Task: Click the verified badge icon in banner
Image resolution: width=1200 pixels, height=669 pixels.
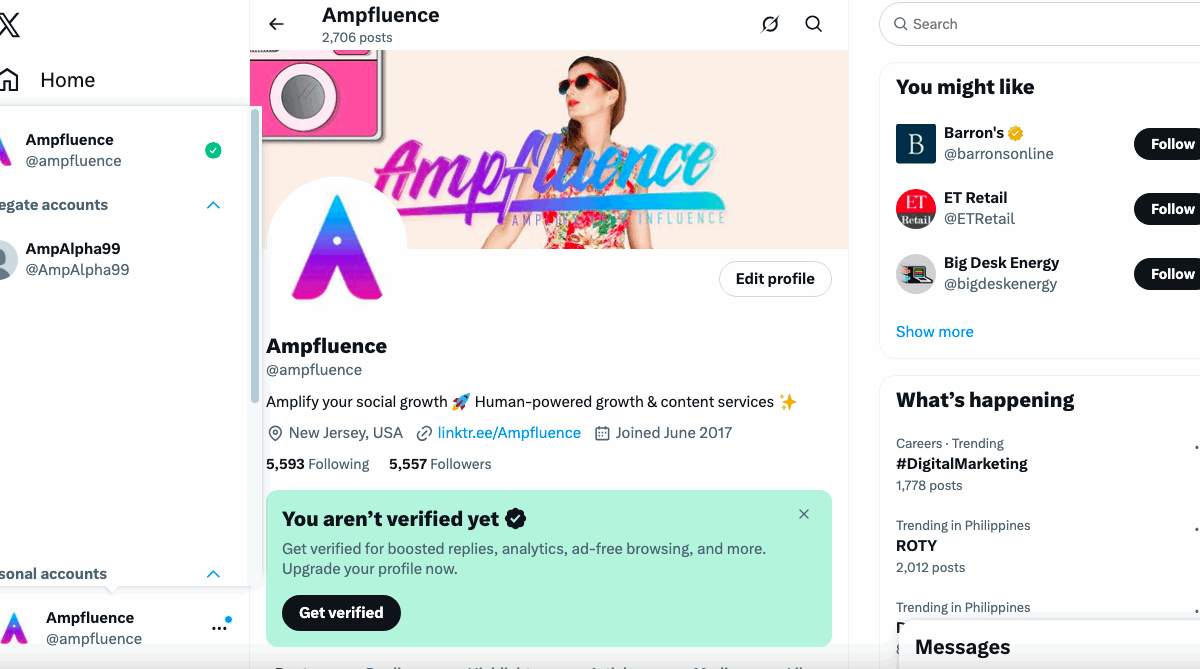Action: click(x=516, y=519)
